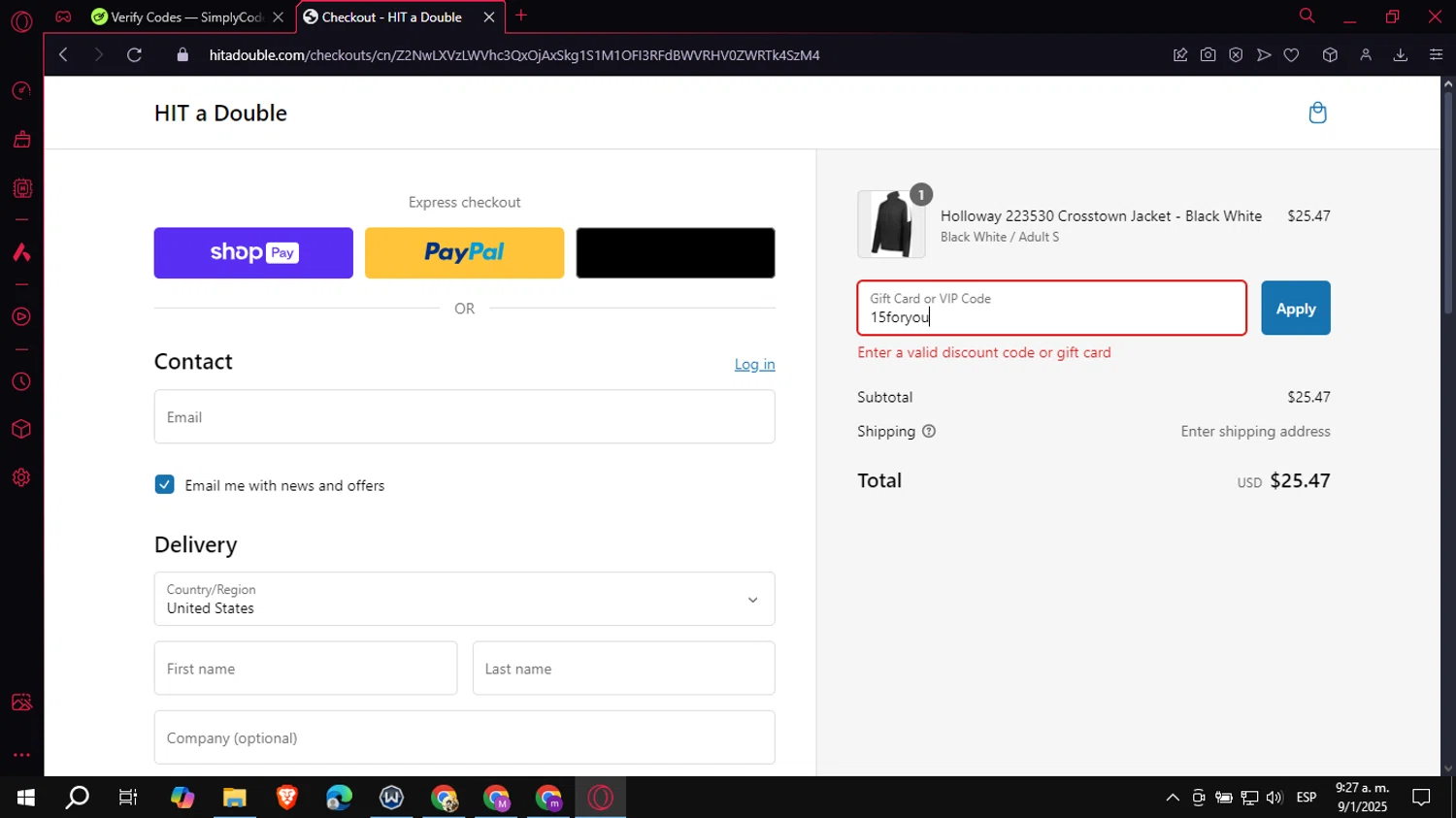
Task: Open the toolbar extensions cube icon
Action: [x=1330, y=55]
